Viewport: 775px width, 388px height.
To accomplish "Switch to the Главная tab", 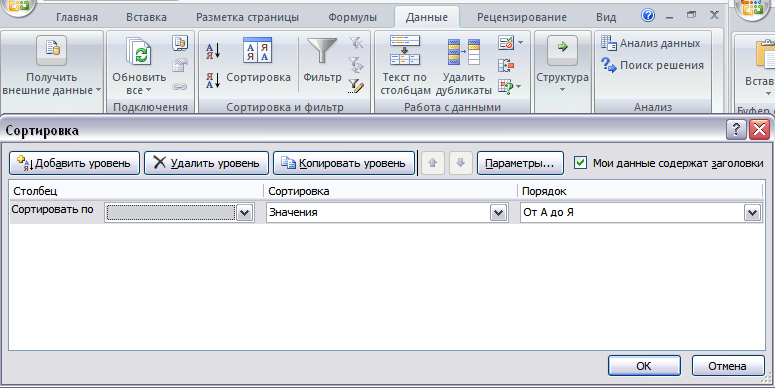I will pyautogui.click(x=77, y=17).
